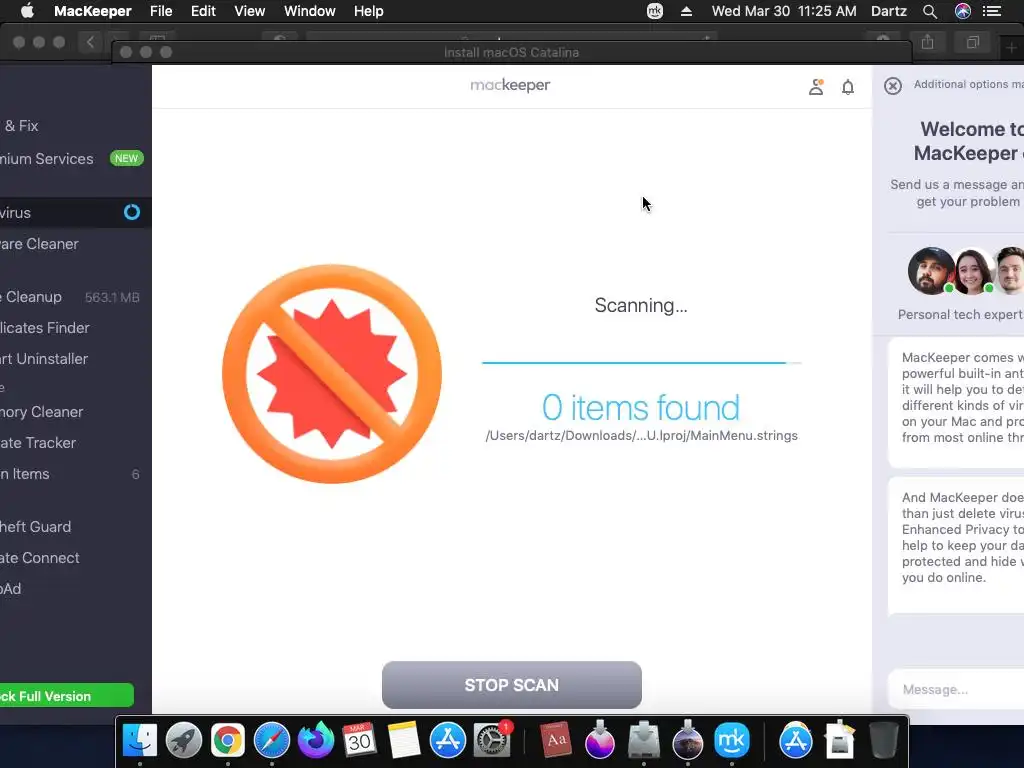Click the green NEW badge next to Premium Services
The image size is (1024, 768).
pos(126,158)
